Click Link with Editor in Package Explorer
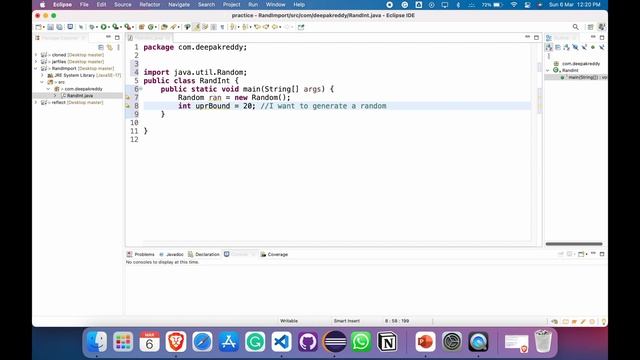640x360 pixels. (109, 47)
